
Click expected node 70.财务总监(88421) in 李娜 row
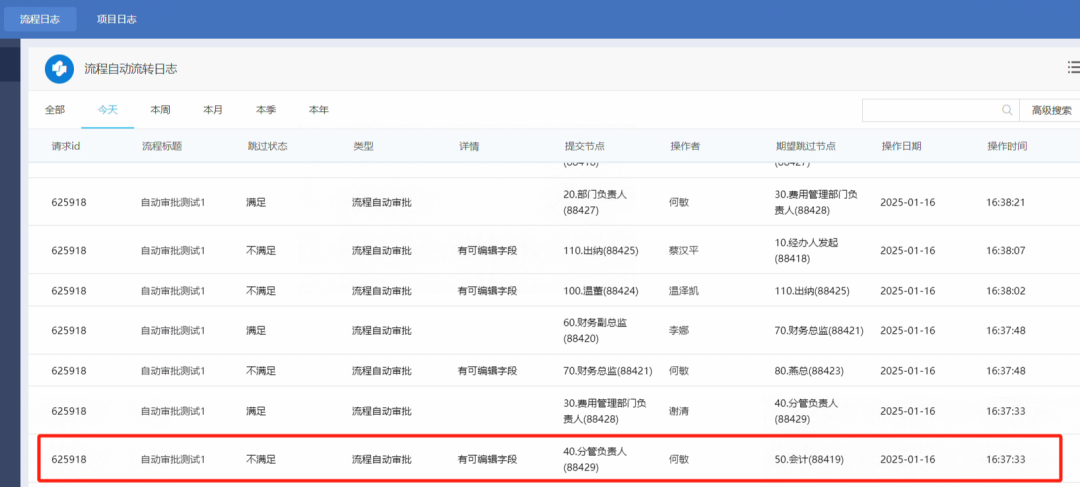click(819, 331)
